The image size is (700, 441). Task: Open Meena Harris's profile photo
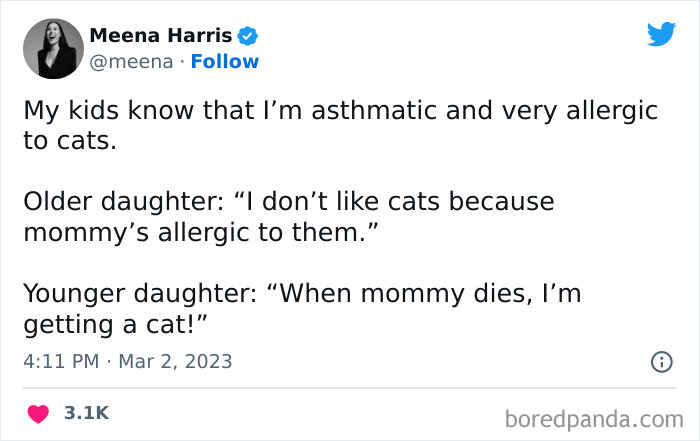48,49
